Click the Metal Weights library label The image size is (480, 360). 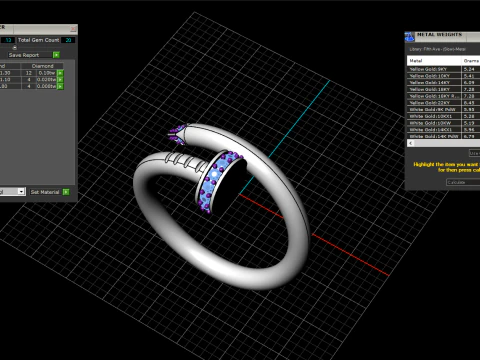437,49
